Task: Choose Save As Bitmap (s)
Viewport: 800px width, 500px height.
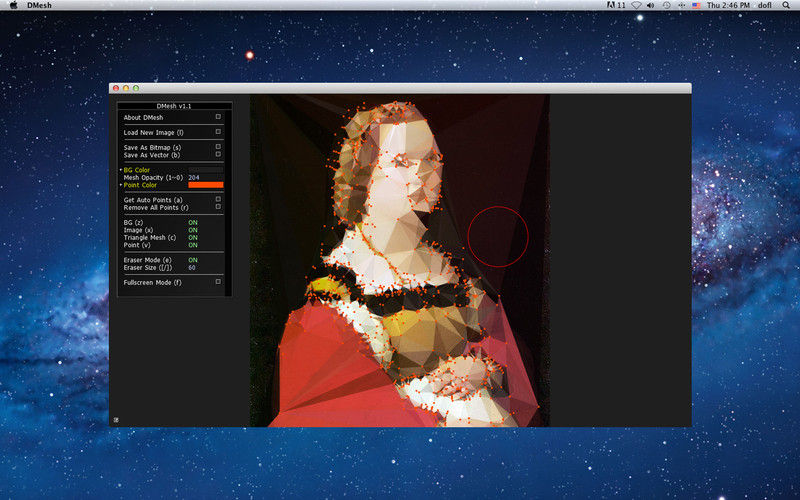Action: (172, 147)
